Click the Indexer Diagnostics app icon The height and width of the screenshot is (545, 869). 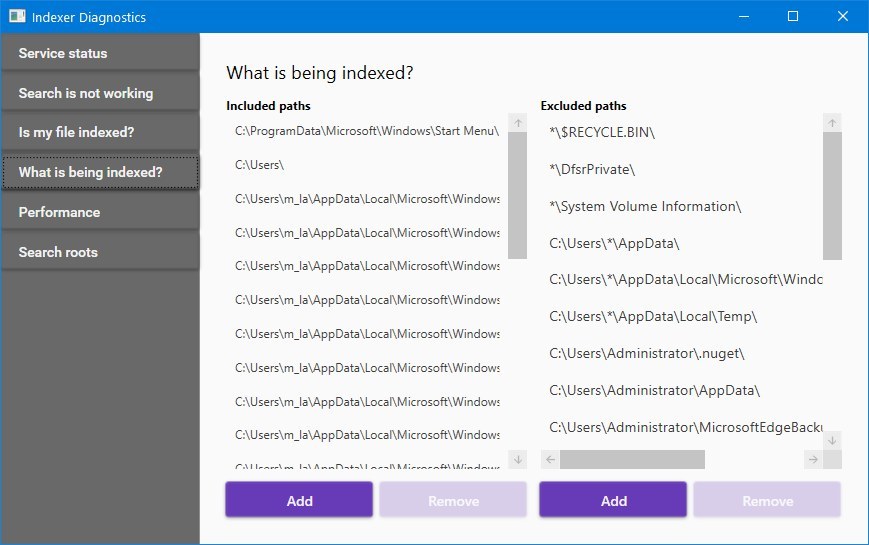coord(17,16)
